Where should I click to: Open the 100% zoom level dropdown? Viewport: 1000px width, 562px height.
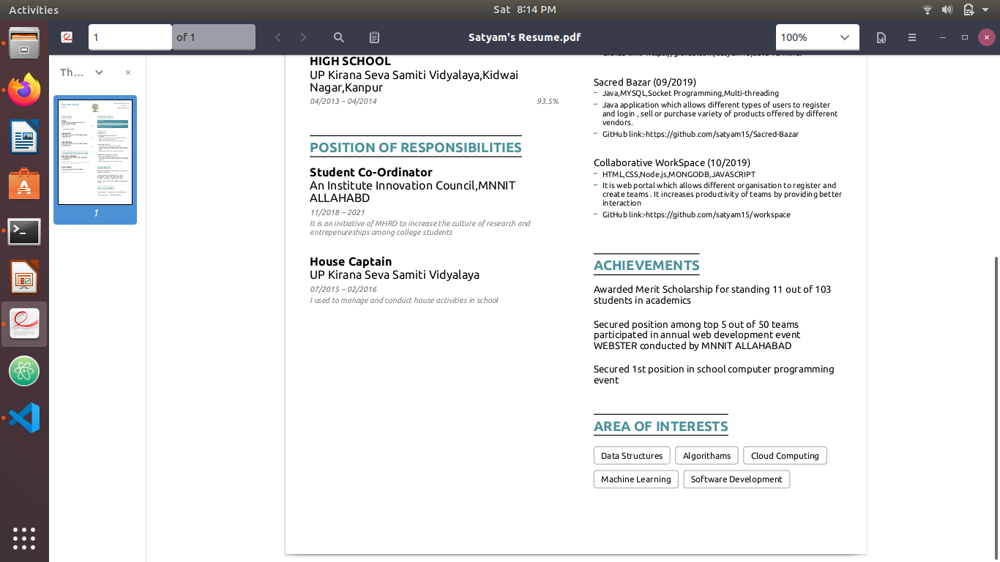[x=817, y=38]
